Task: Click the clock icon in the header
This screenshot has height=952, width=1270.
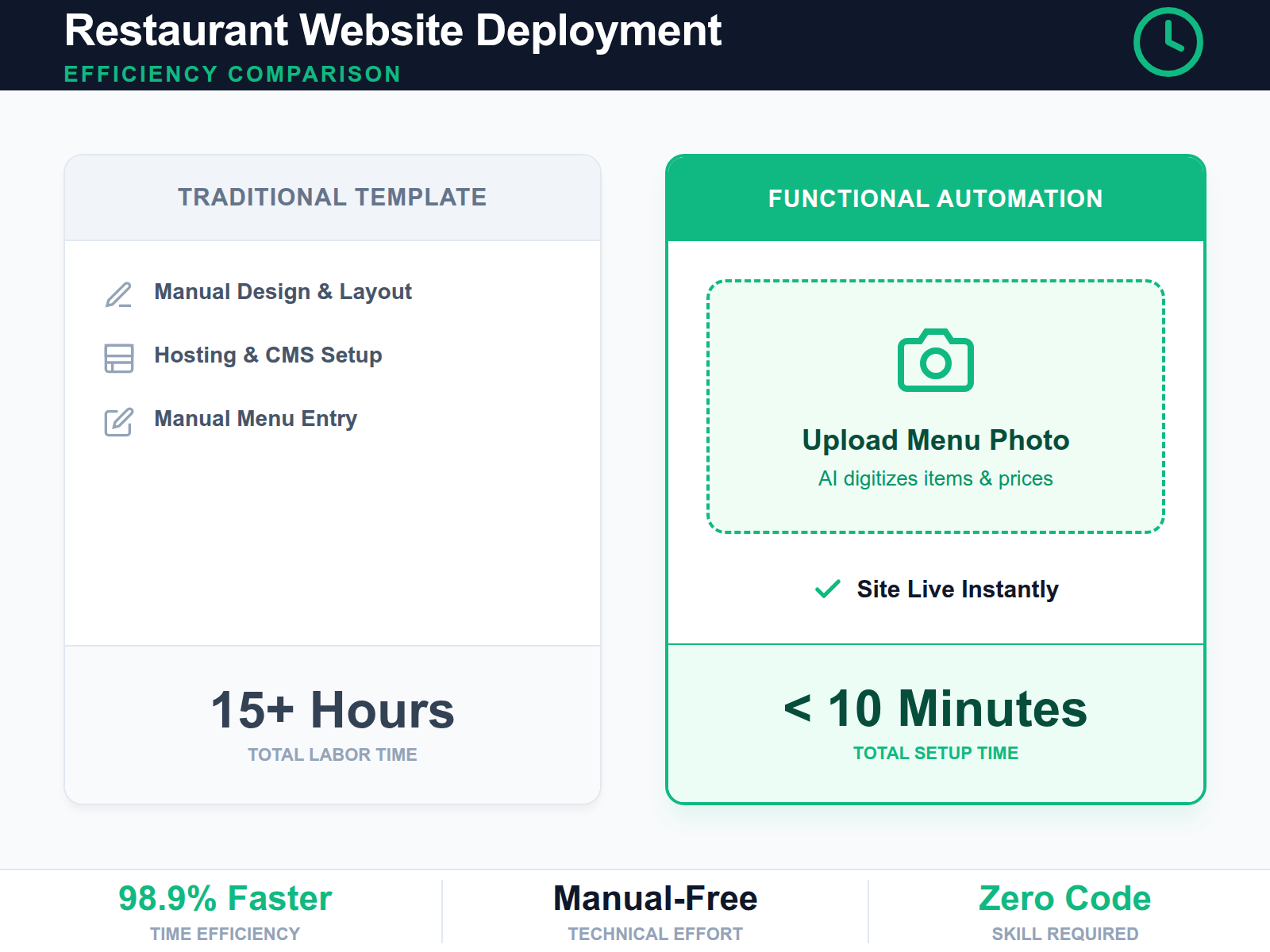Action: 1168,41
